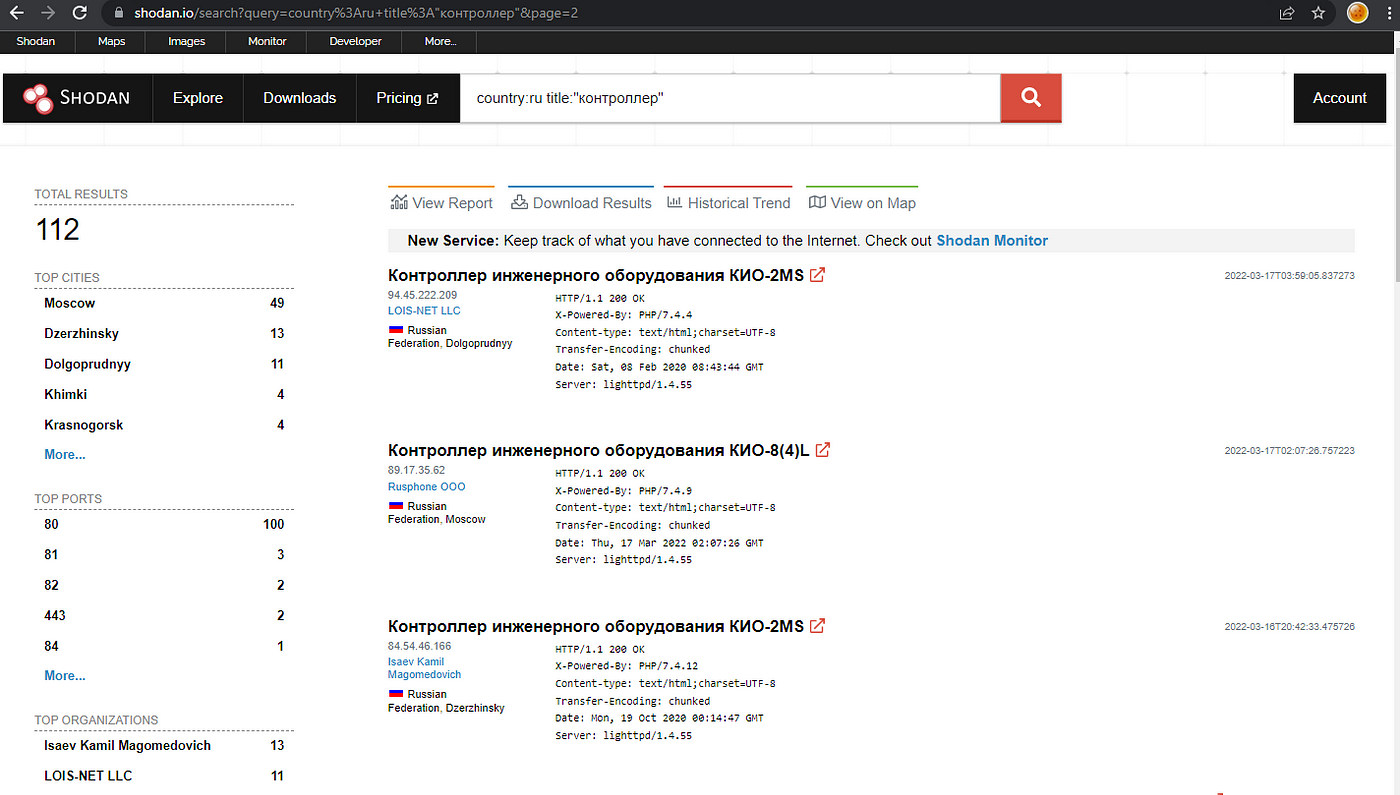Image resolution: width=1400 pixels, height=795 pixels.
Task: Click Download Results
Action: point(581,203)
